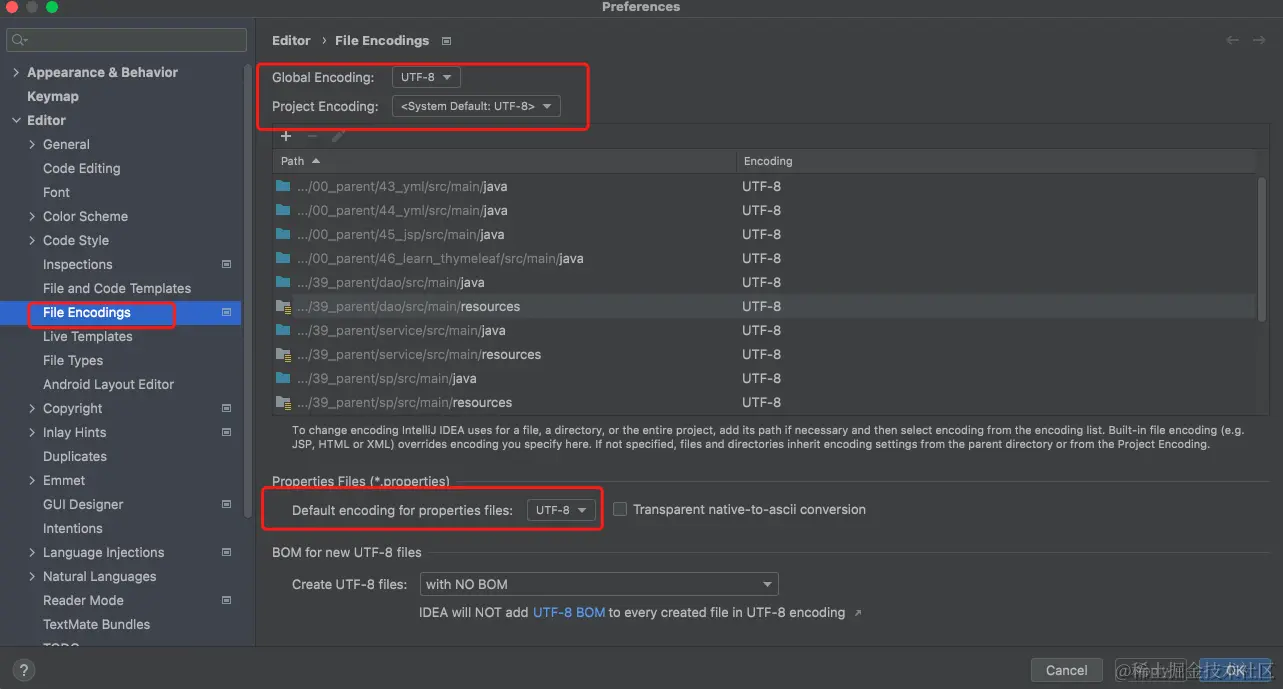
Task: Open the Inspections settings page
Action: 78,265
